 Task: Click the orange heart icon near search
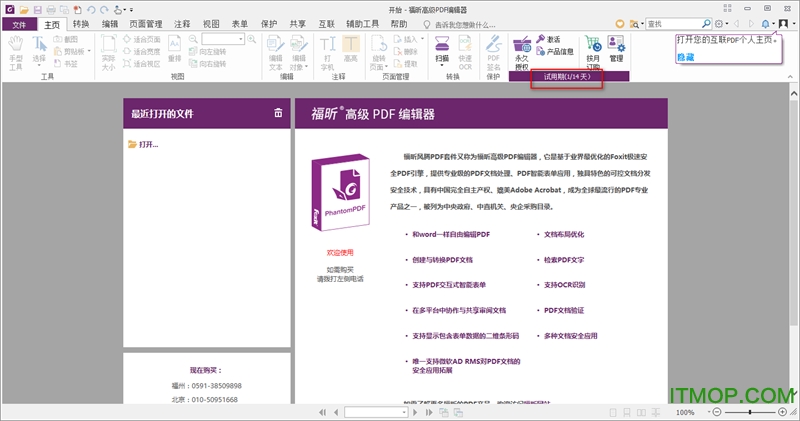pyautogui.click(x=619, y=24)
